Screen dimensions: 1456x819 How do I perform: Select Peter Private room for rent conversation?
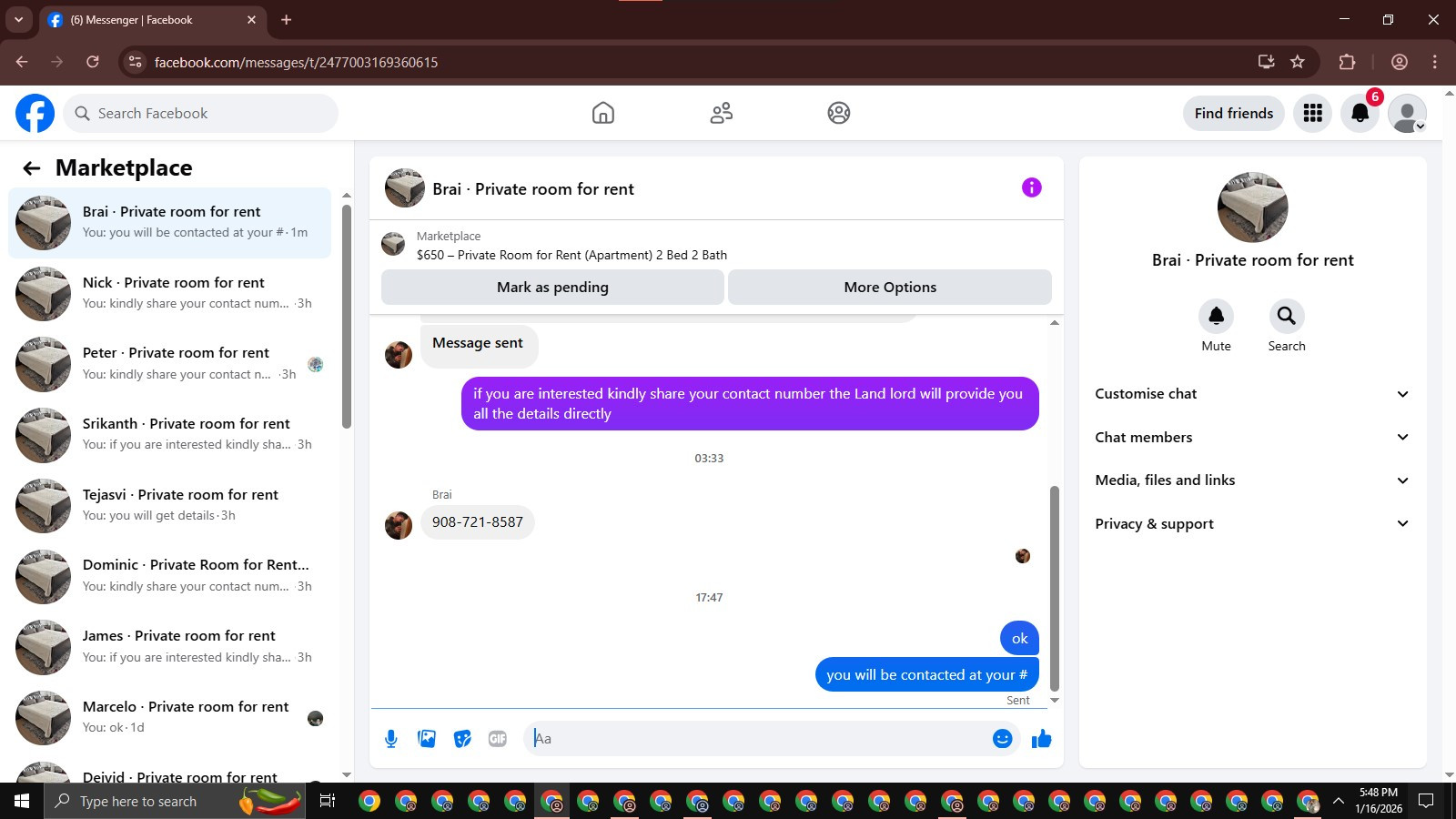pyautogui.click(x=170, y=364)
